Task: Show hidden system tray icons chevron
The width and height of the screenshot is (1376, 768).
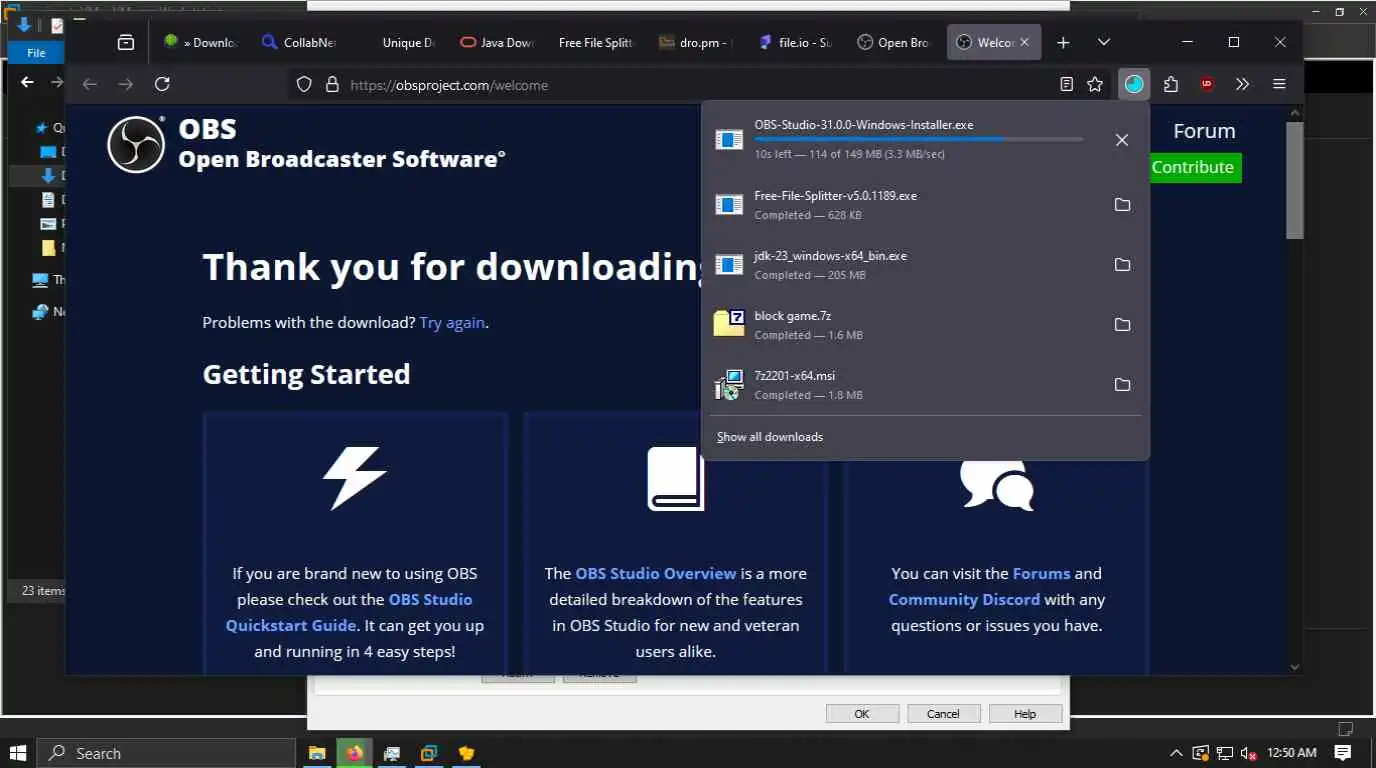Action: click(1175, 753)
